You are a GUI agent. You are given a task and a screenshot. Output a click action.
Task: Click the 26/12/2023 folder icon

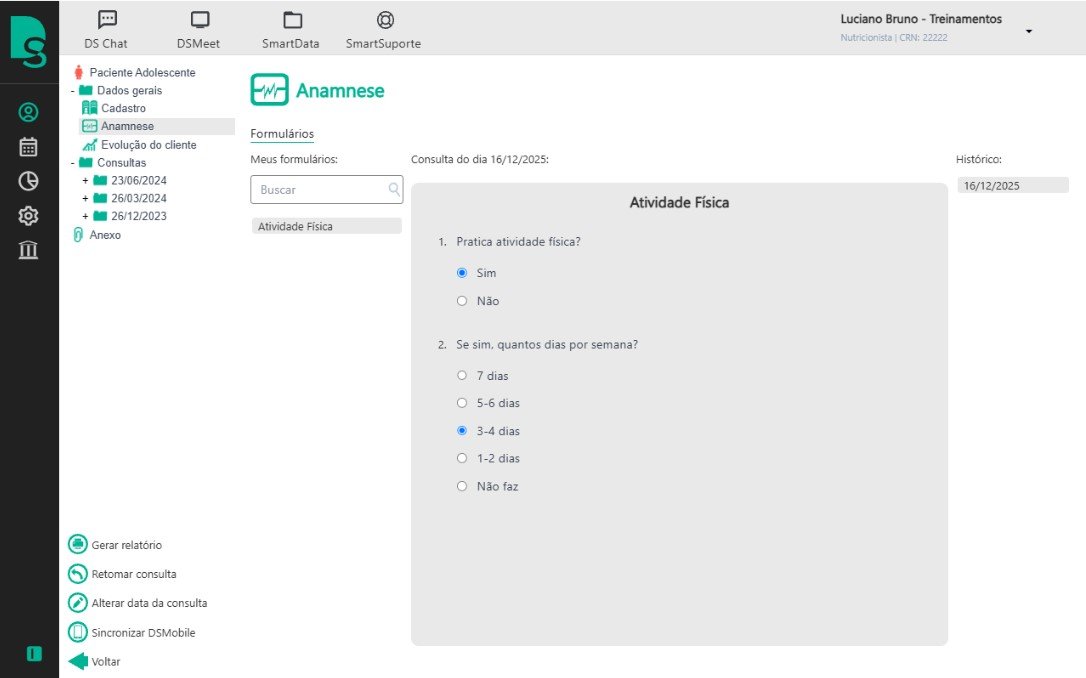pyautogui.click(x=100, y=216)
